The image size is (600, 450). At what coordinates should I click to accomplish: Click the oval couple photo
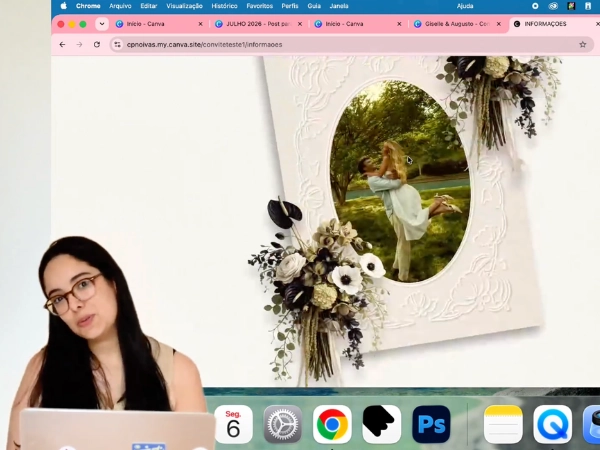point(400,181)
